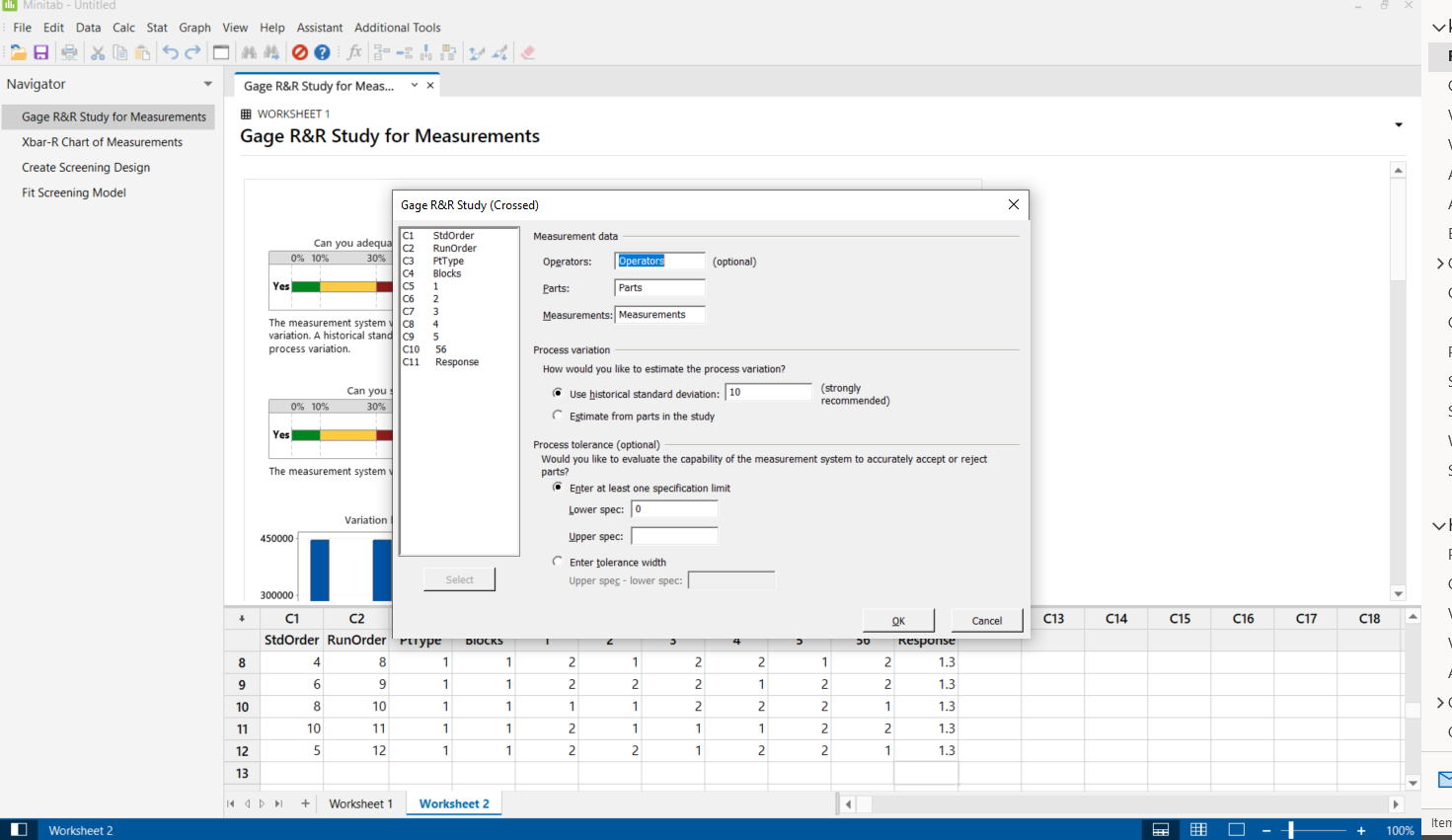The width and height of the screenshot is (1452, 840).
Task: Expand the output options arrow near the report
Action: pos(1398,124)
